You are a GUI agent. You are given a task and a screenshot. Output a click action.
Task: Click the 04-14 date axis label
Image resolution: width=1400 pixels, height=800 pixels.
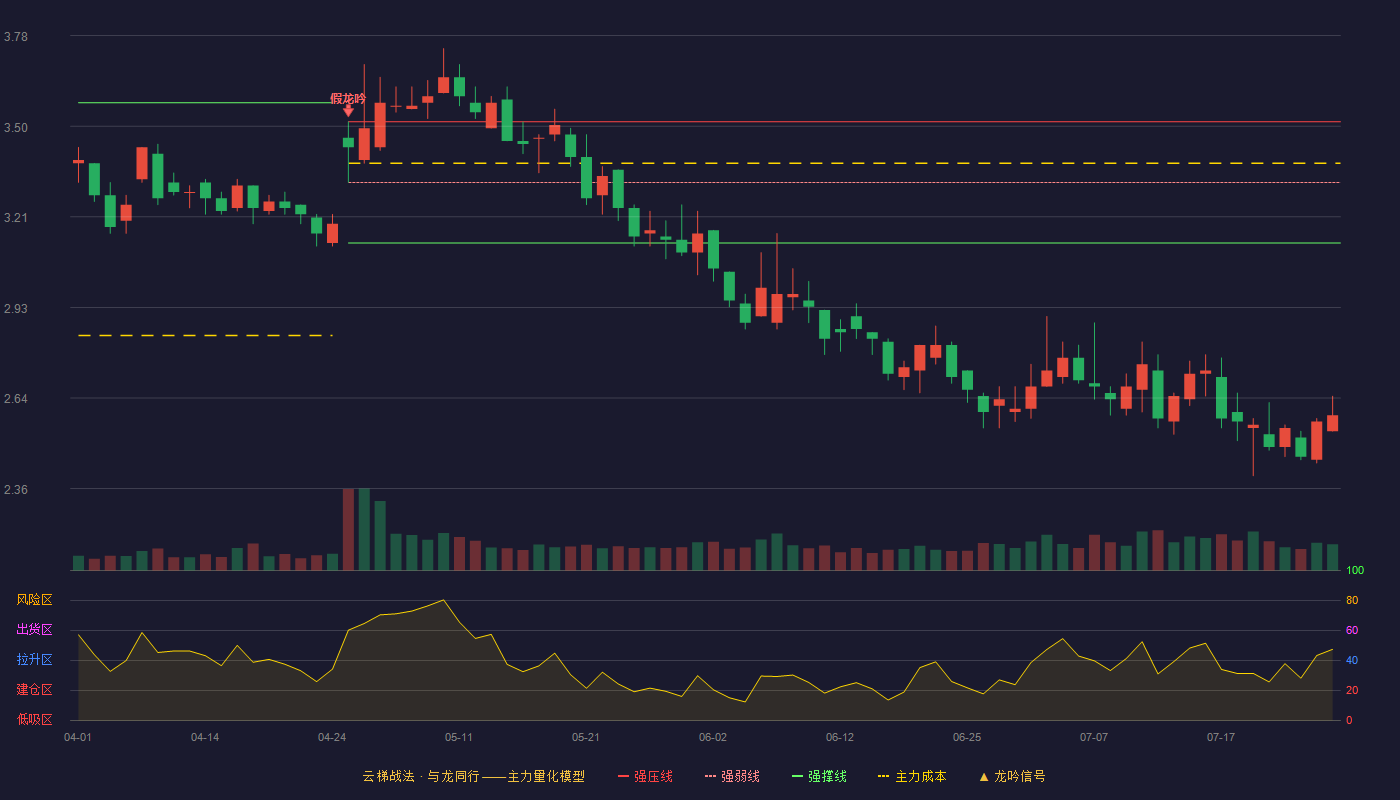click(205, 737)
